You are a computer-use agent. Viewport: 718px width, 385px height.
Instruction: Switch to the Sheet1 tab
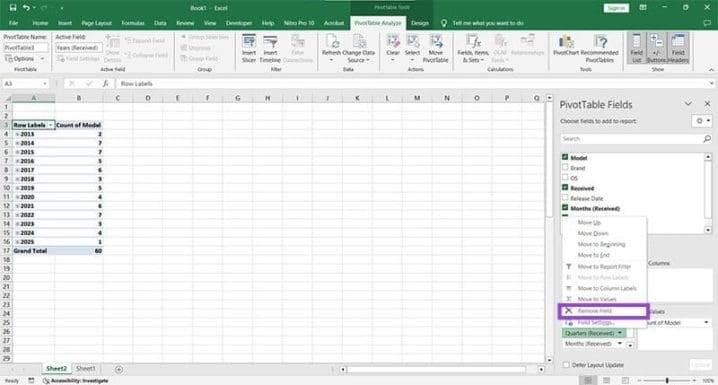tap(86, 368)
